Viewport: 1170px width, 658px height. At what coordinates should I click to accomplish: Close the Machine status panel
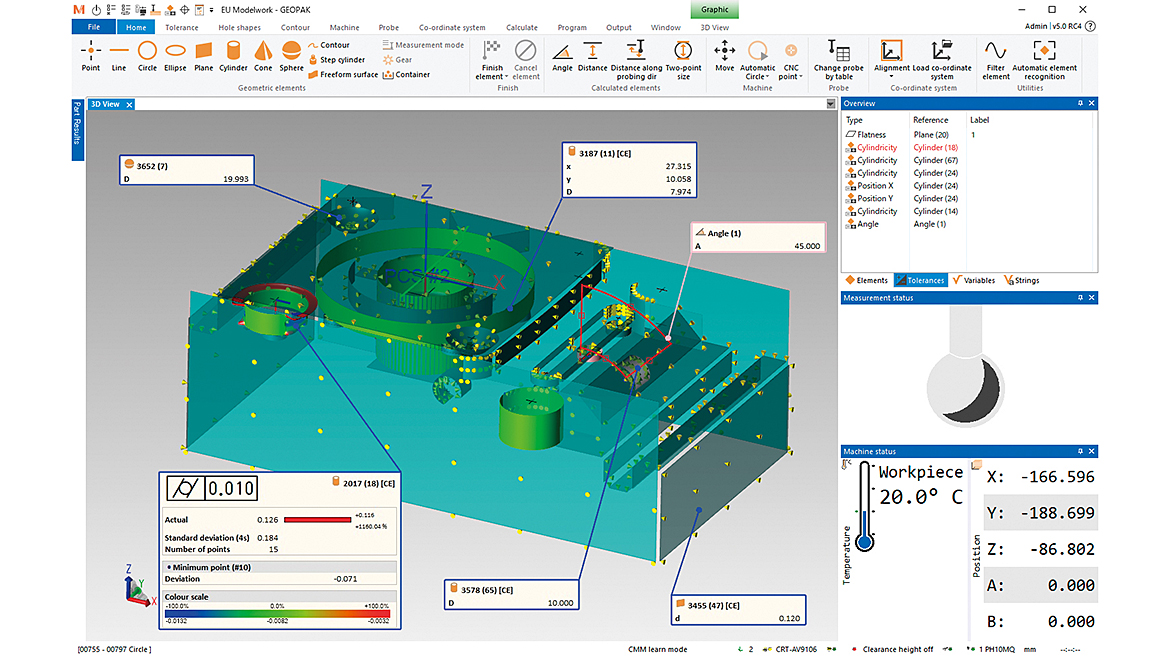click(x=1092, y=451)
